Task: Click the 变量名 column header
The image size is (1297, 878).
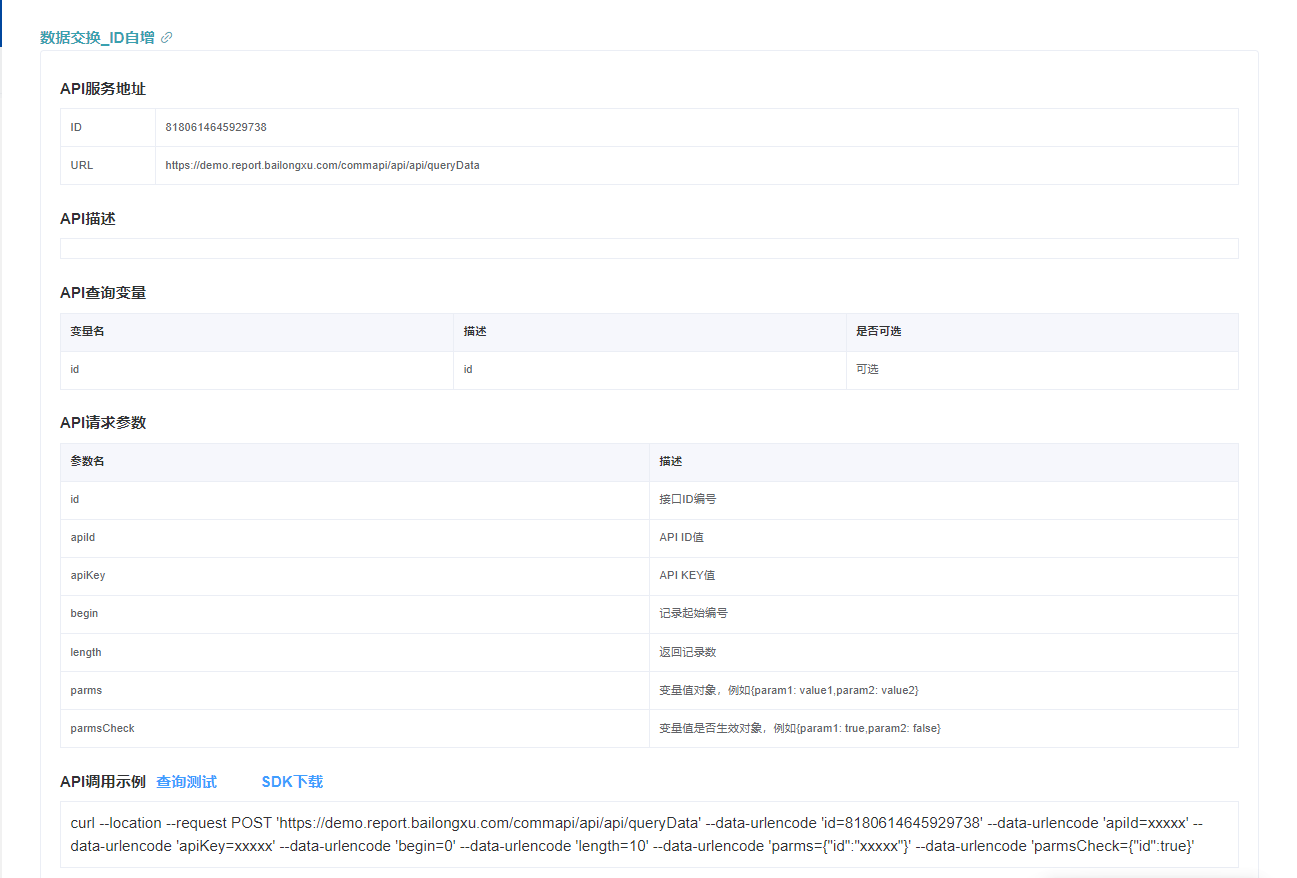Action: [x=87, y=332]
